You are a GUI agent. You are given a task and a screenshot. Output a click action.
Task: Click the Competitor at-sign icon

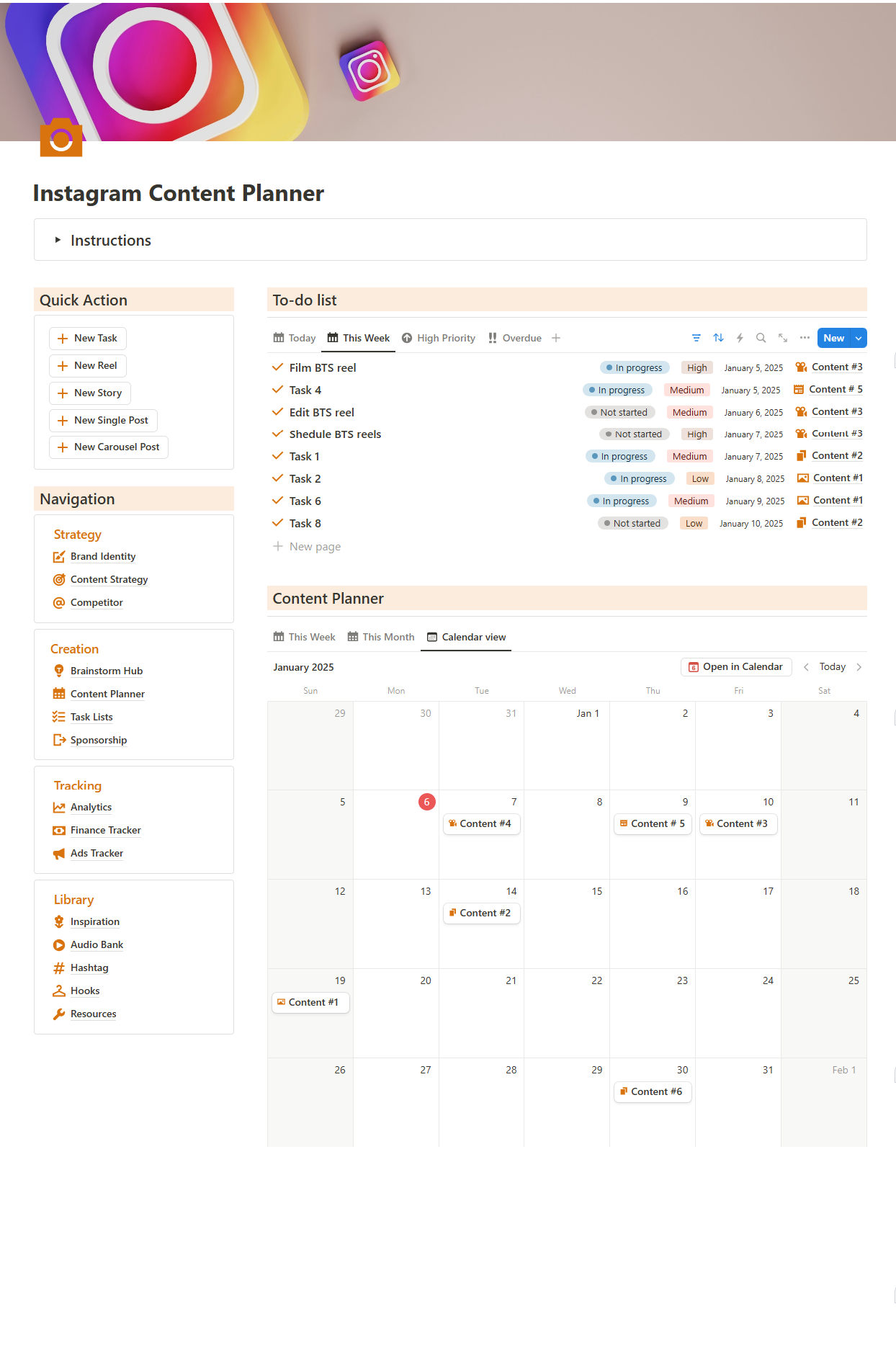(x=59, y=603)
